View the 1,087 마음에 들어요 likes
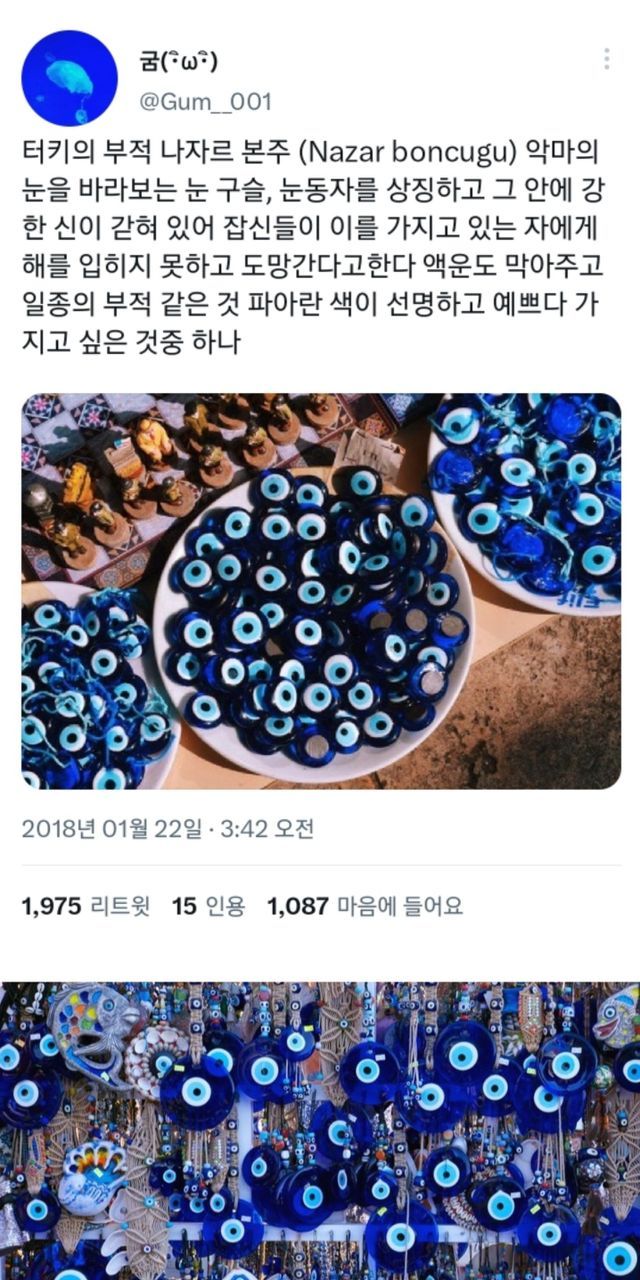The height and width of the screenshot is (1280, 640). (365, 907)
